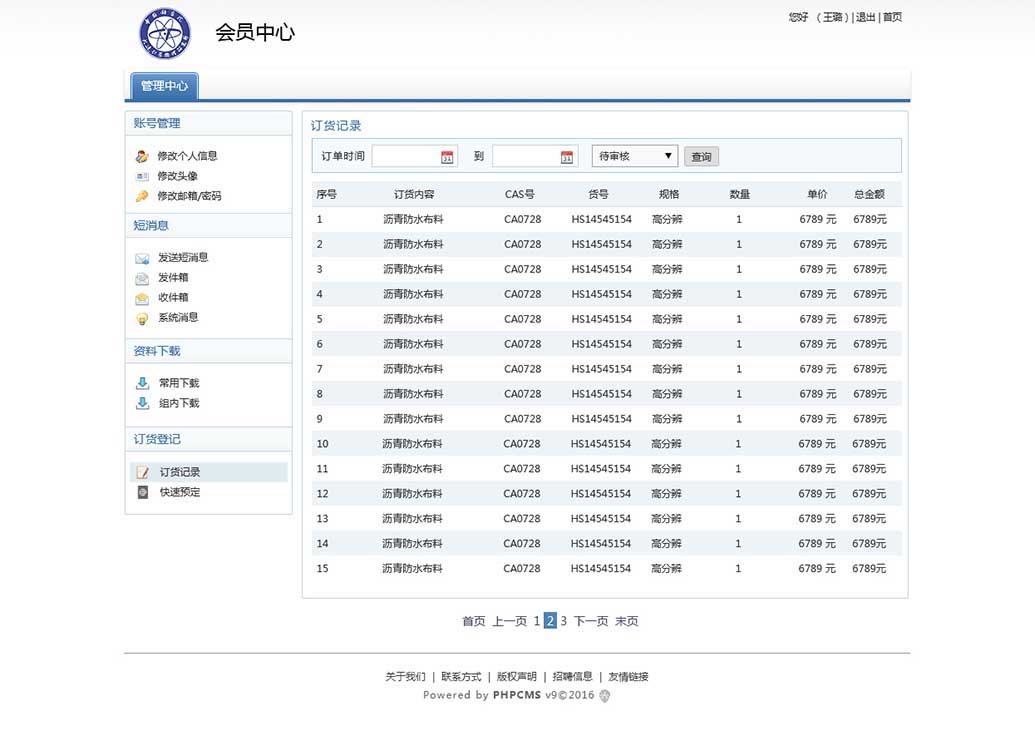This screenshot has width=1035, height=730.
Task: Click the site logo emblem
Action: coord(163,33)
